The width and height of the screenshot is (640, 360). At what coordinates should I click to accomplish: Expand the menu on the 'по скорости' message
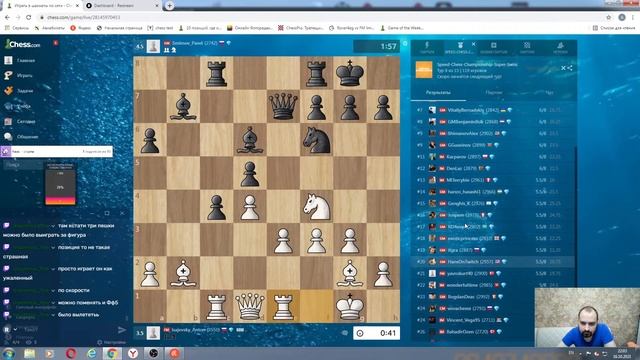[53, 291]
